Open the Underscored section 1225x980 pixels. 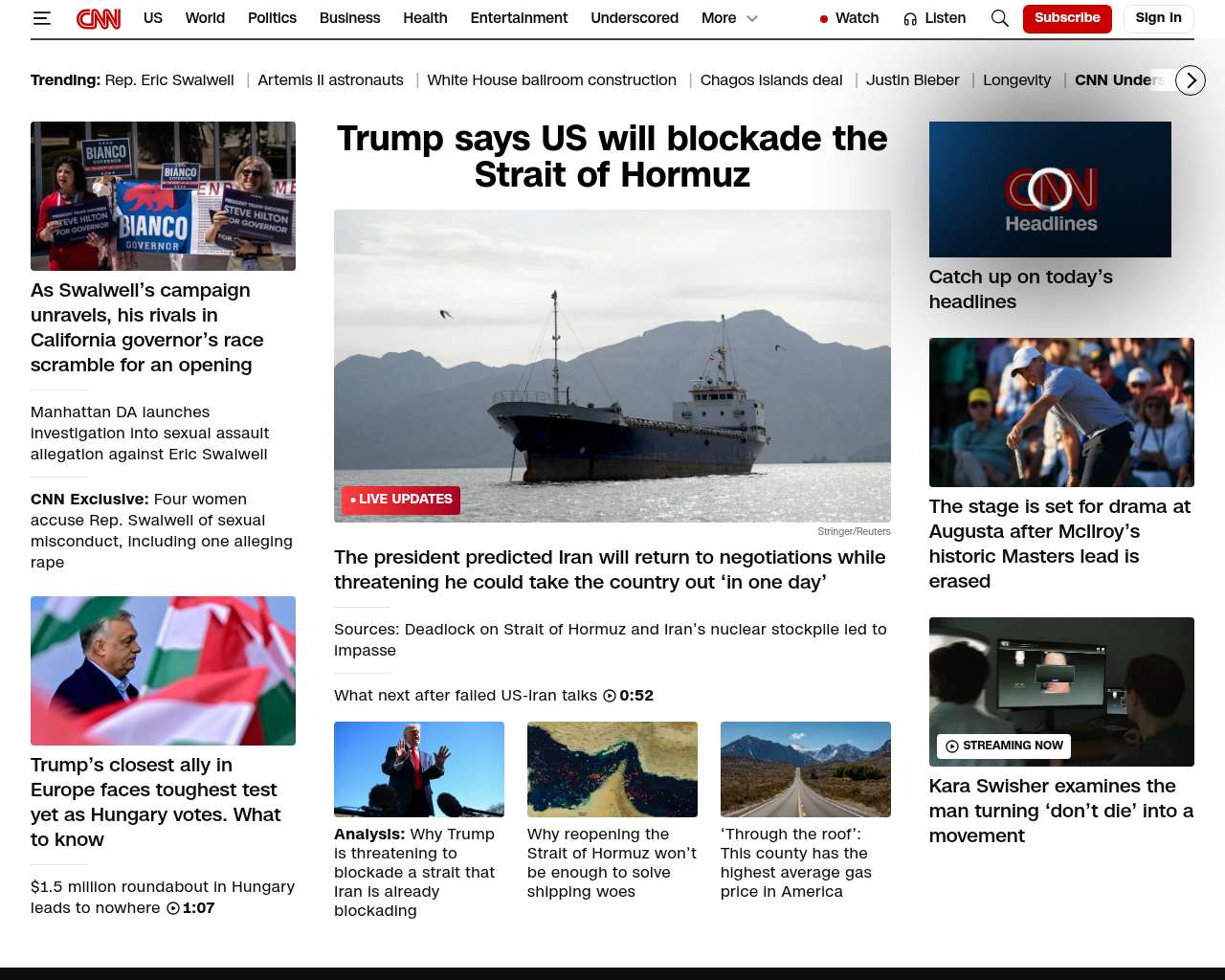pos(635,18)
